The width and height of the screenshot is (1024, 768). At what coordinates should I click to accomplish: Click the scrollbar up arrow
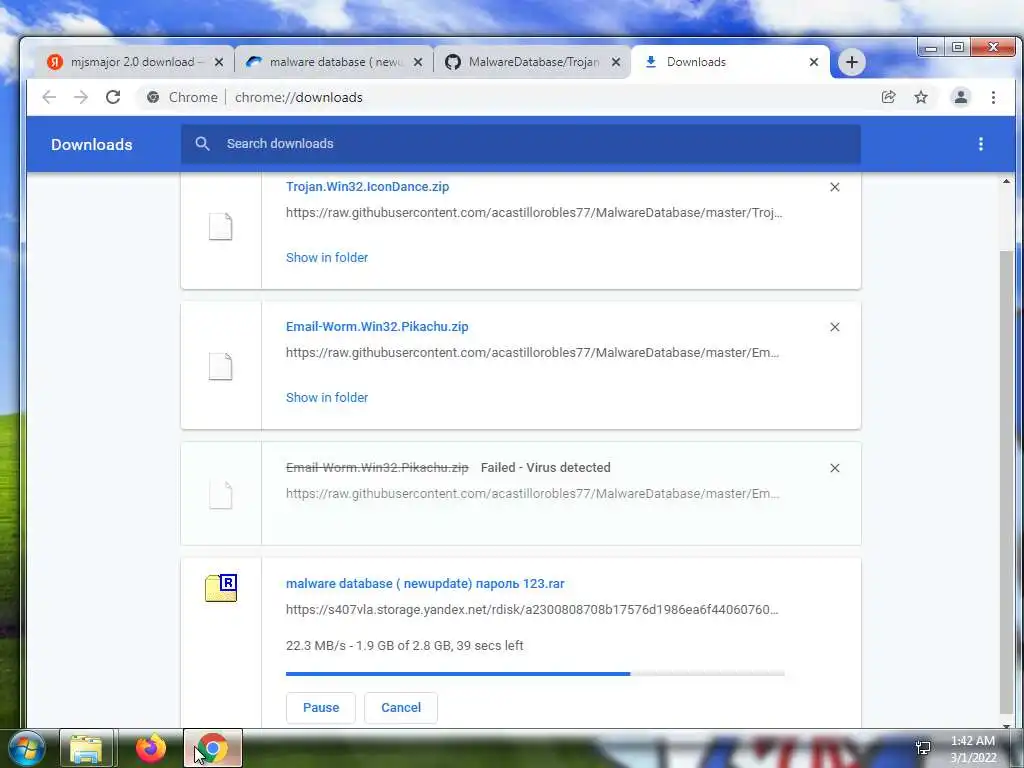pos(1006,182)
